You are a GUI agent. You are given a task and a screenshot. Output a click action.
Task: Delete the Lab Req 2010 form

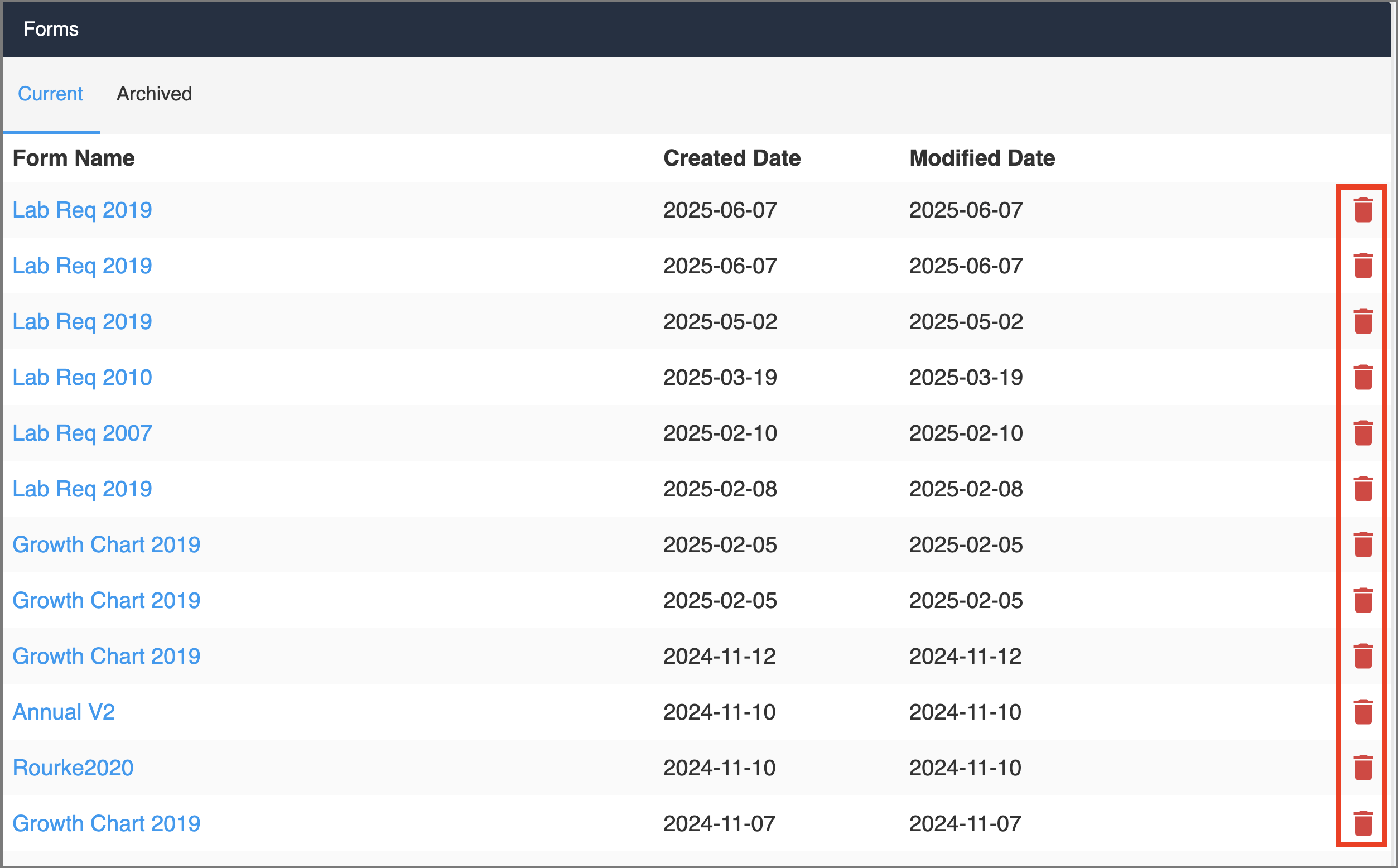pos(1362,378)
